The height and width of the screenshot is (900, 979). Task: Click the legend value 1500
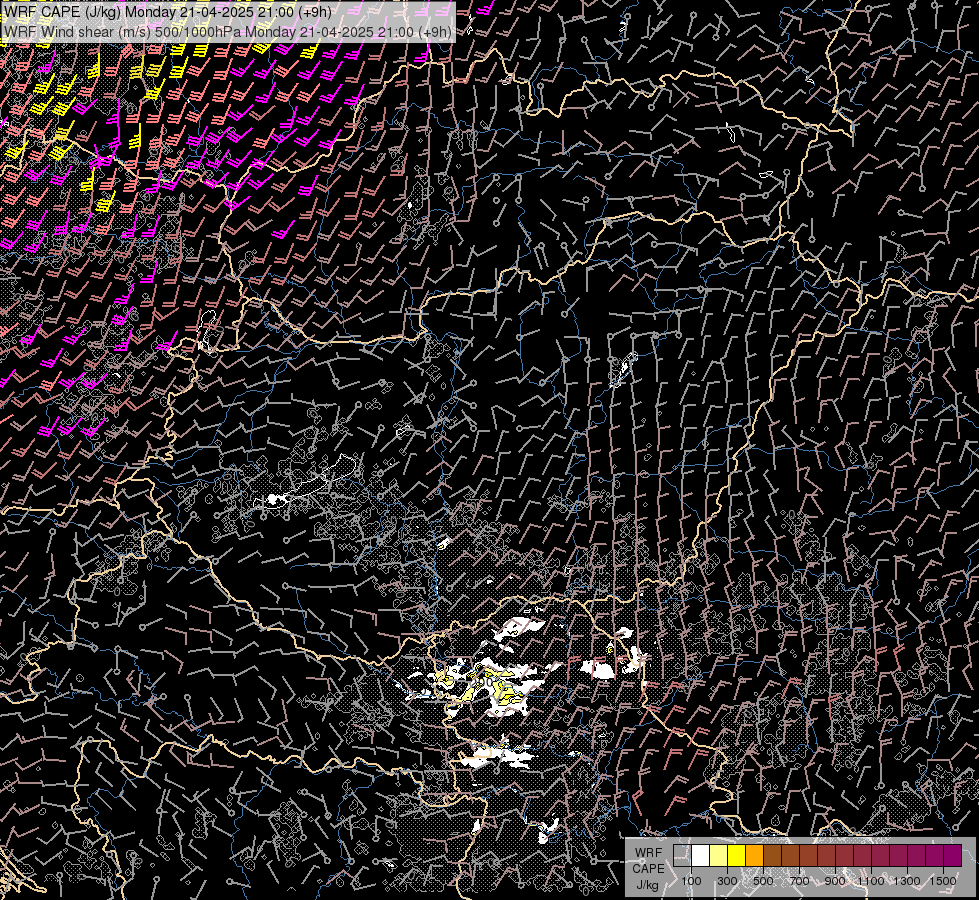pos(943,881)
